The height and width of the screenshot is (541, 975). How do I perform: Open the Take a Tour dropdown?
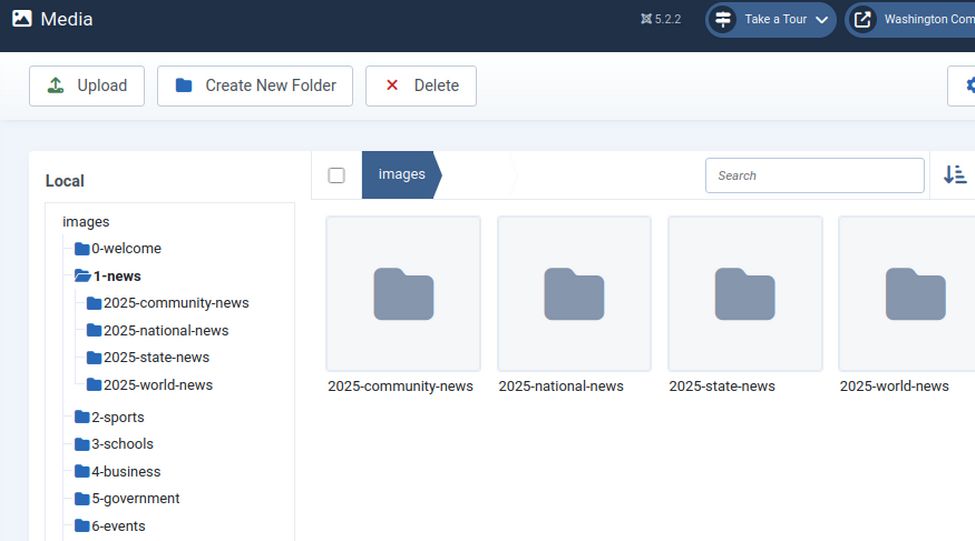click(x=771, y=19)
